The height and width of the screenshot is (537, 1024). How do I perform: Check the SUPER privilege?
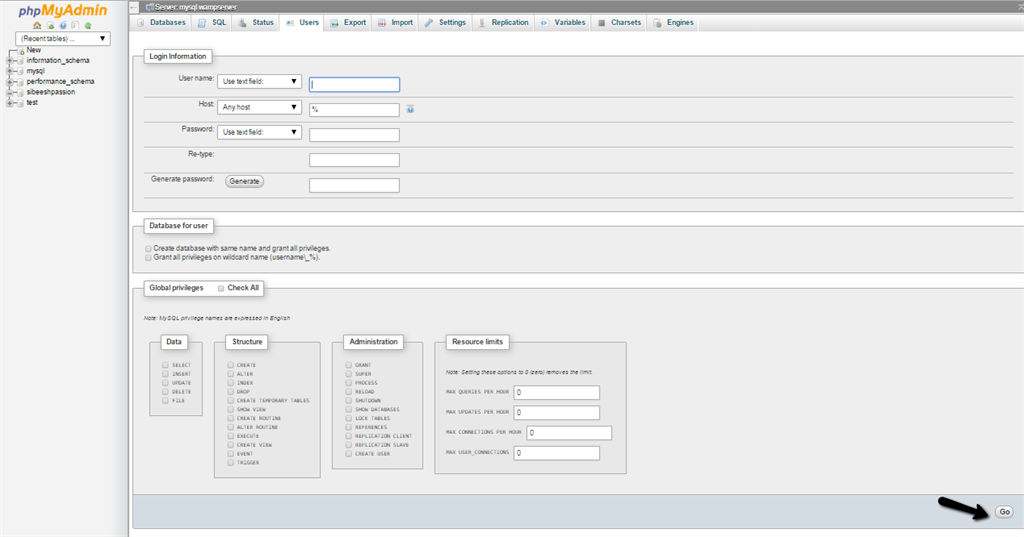click(349, 374)
